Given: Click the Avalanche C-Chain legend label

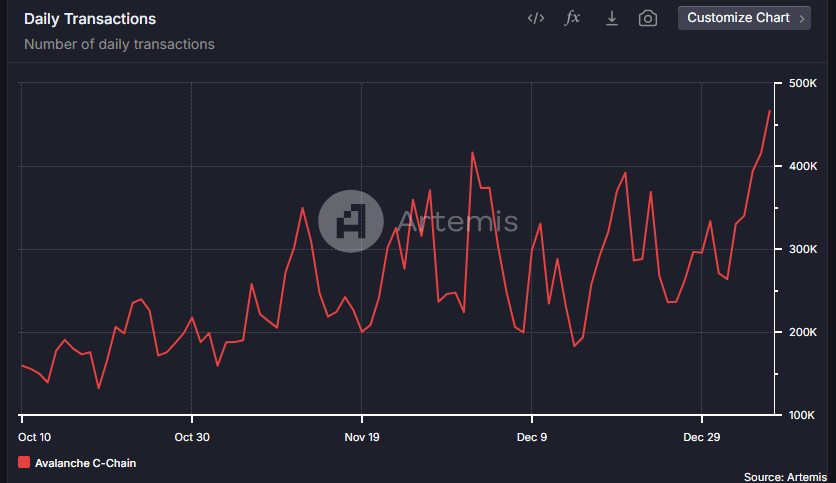Looking at the screenshot, I should (x=85, y=463).
